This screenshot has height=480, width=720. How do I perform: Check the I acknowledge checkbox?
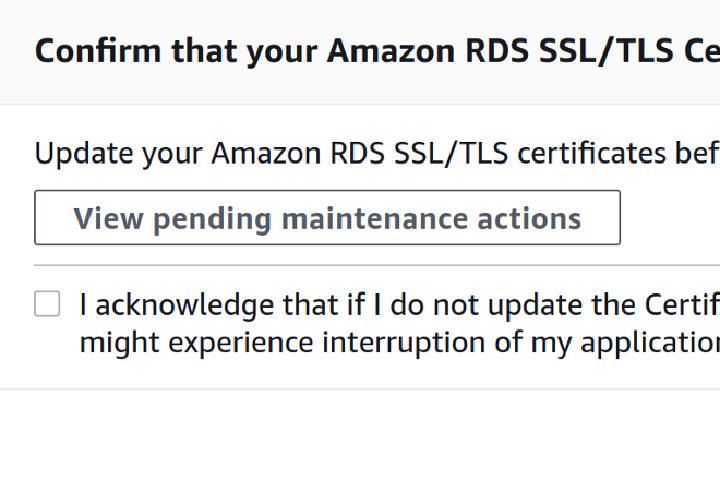(47, 304)
